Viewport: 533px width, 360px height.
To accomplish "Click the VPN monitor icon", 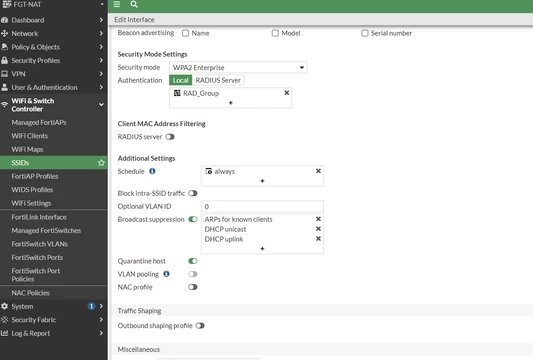I will pos(4,74).
